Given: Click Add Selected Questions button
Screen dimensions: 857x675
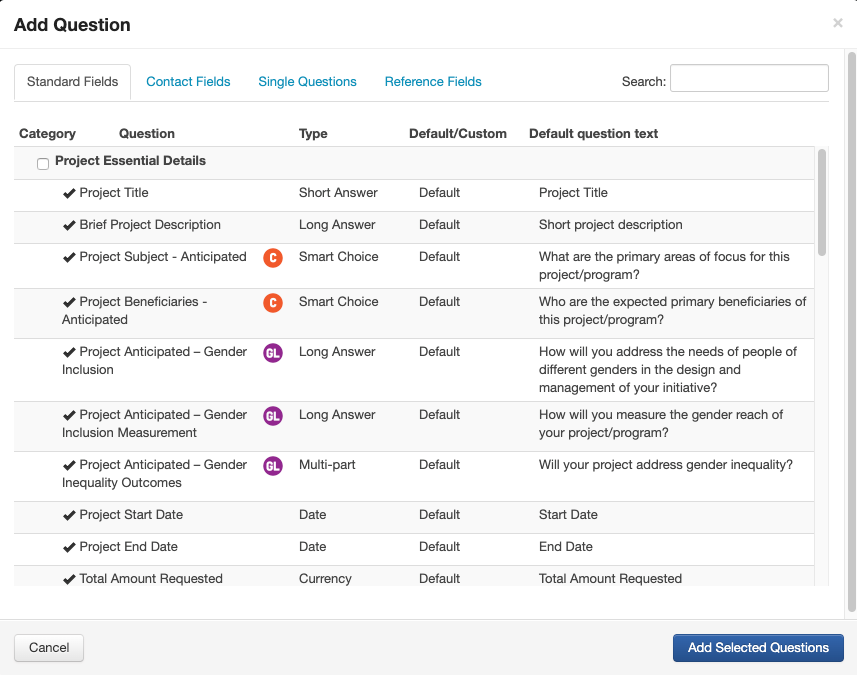Looking at the screenshot, I should [x=757, y=647].
